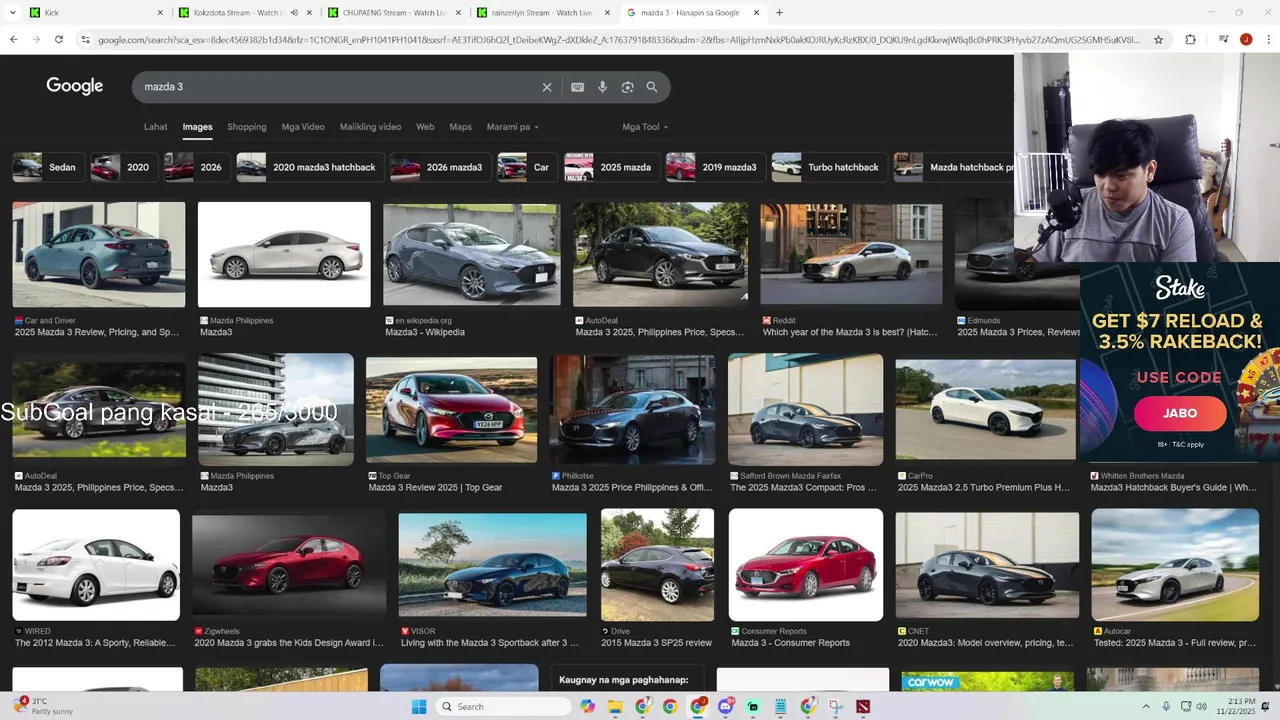Open a new browser tab

[779, 13]
